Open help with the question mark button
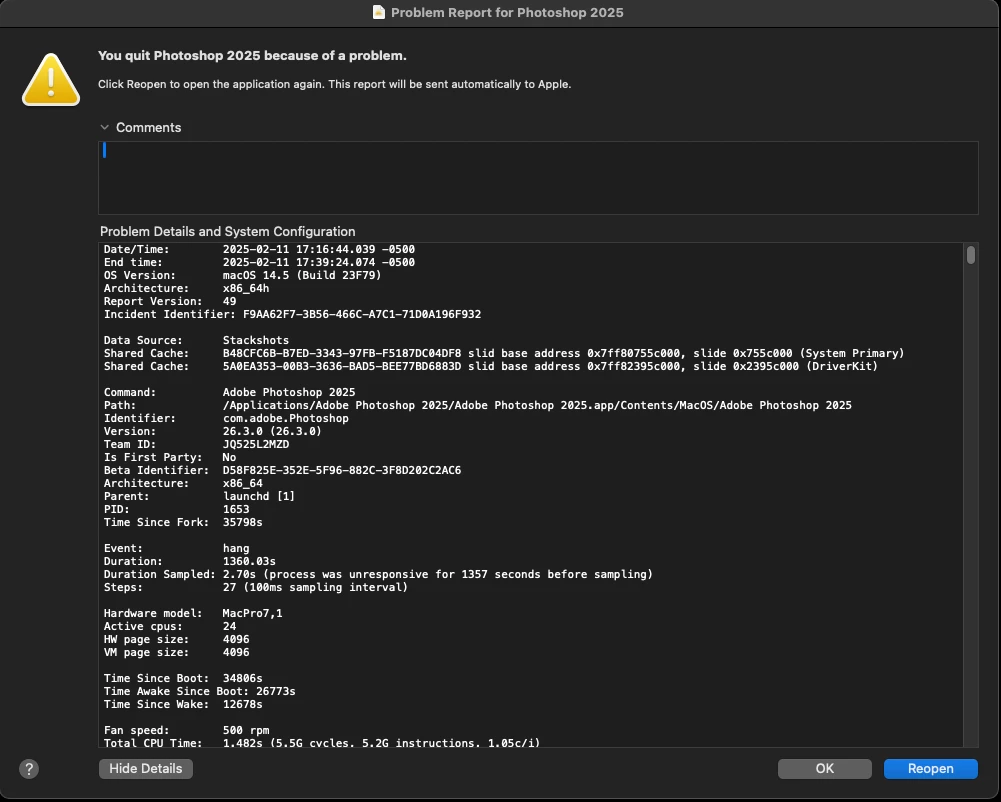Viewport: 1001px width, 802px height. point(29,769)
